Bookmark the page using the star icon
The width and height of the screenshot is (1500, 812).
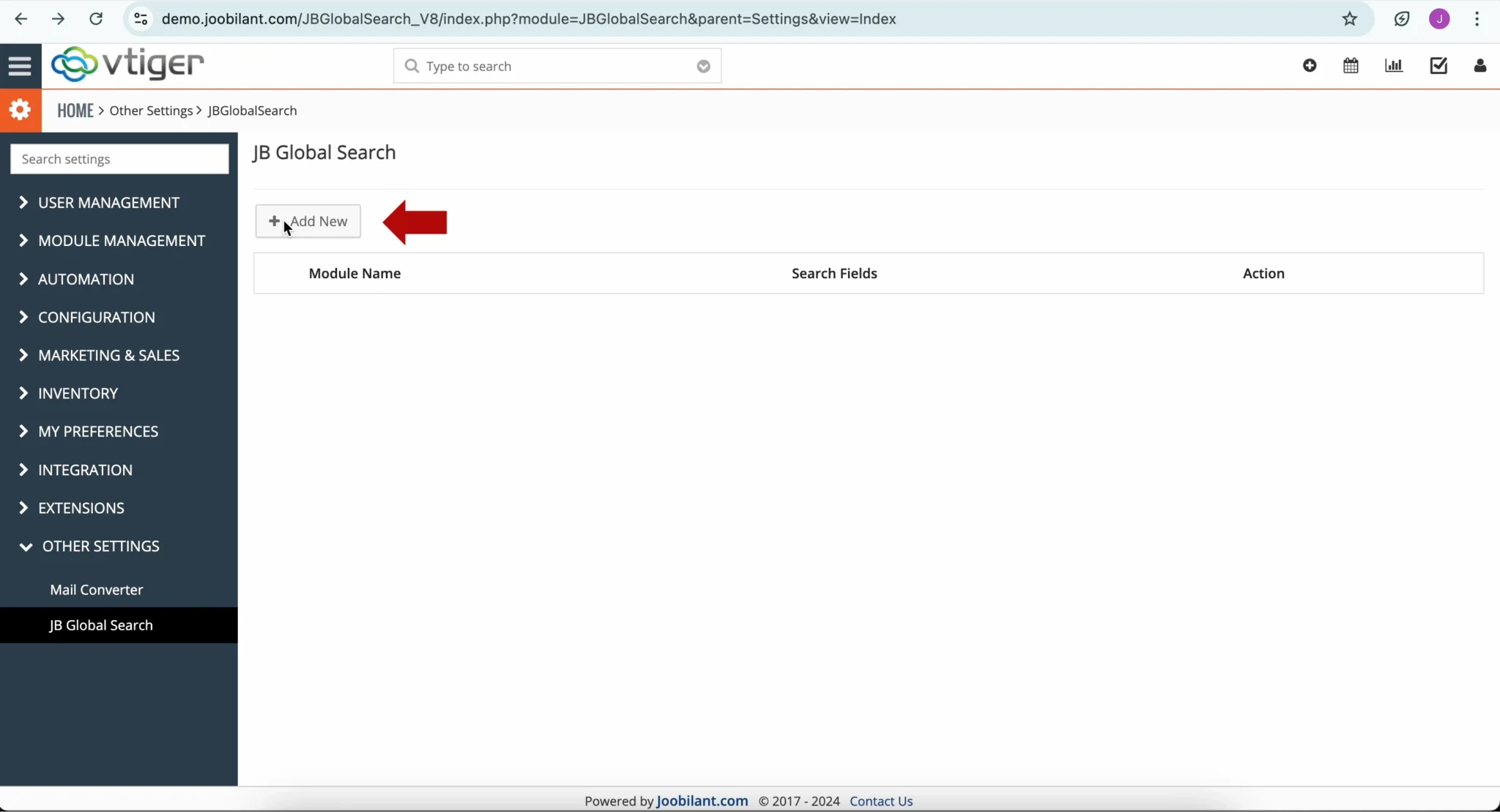tap(1350, 19)
